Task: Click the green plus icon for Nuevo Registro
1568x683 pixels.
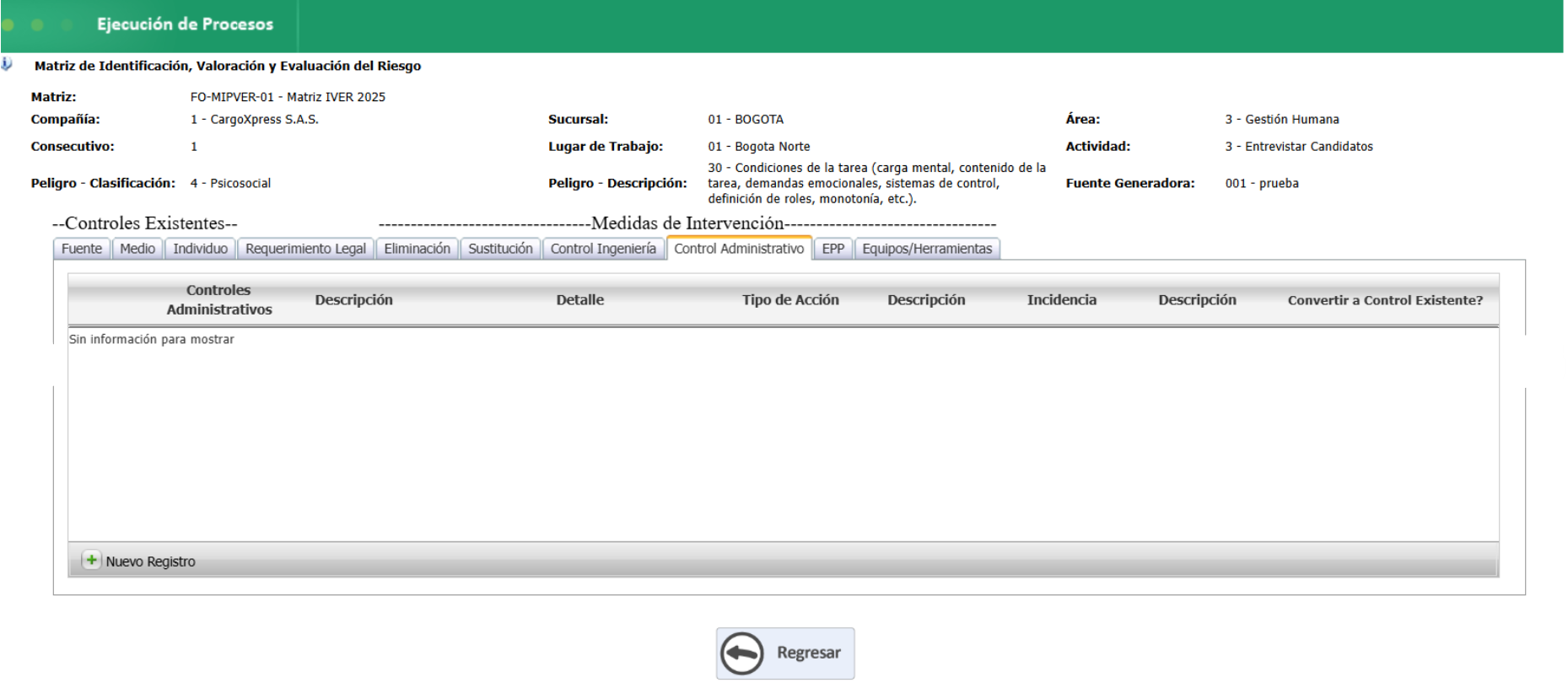Action: click(91, 560)
